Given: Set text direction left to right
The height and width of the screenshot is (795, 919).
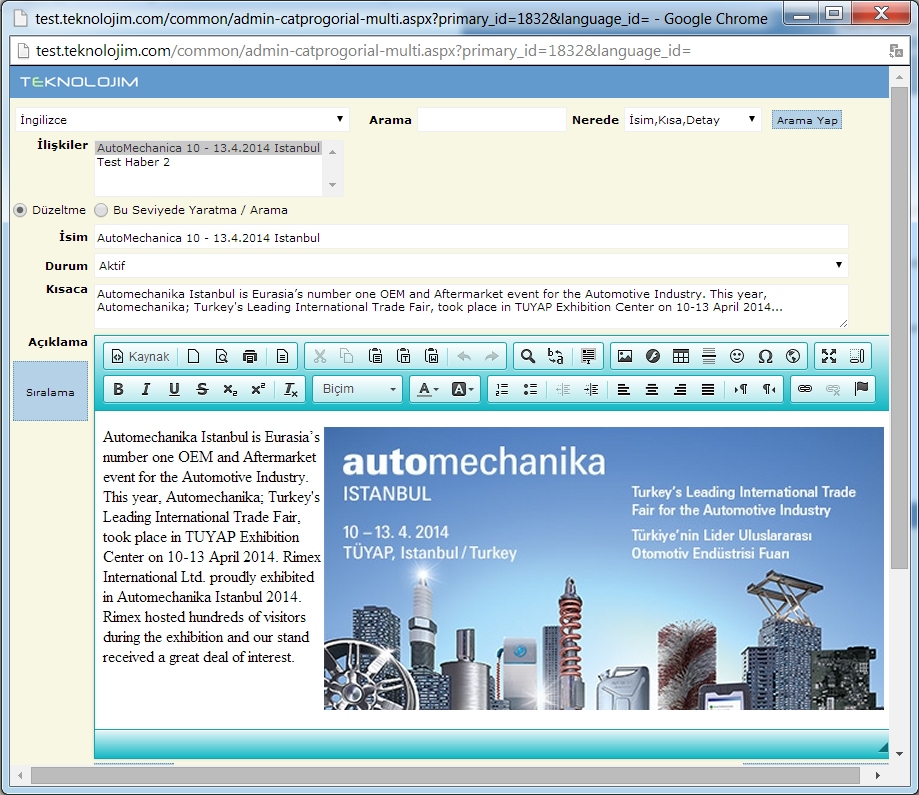Looking at the screenshot, I should point(741,389).
